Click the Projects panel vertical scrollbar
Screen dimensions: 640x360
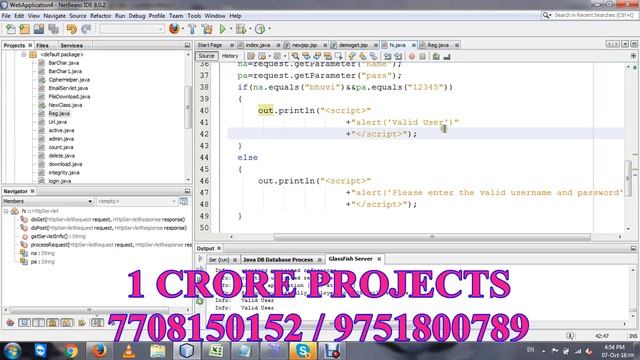click(x=188, y=107)
